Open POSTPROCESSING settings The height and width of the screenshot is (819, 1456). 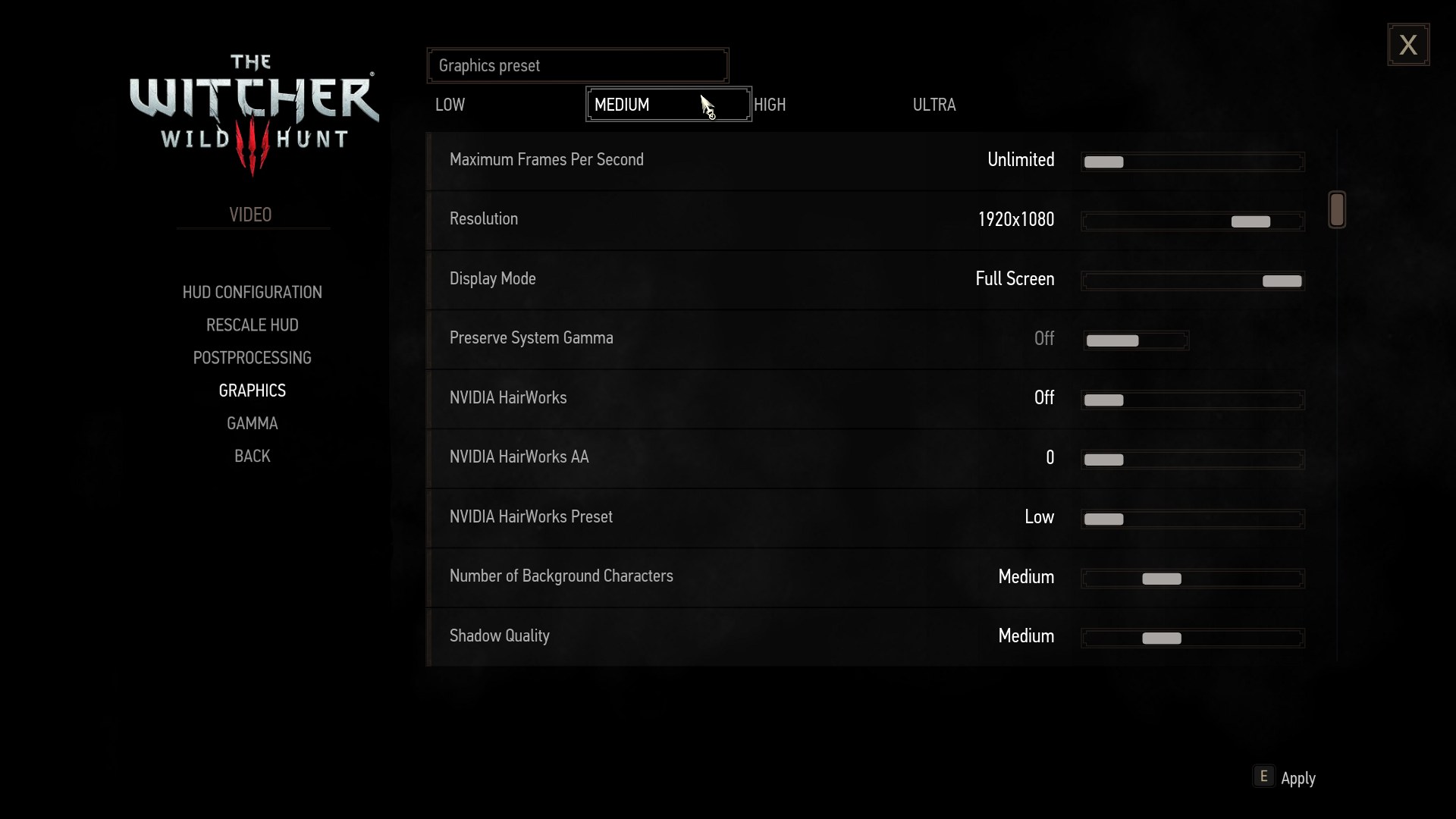pos(252,358)
